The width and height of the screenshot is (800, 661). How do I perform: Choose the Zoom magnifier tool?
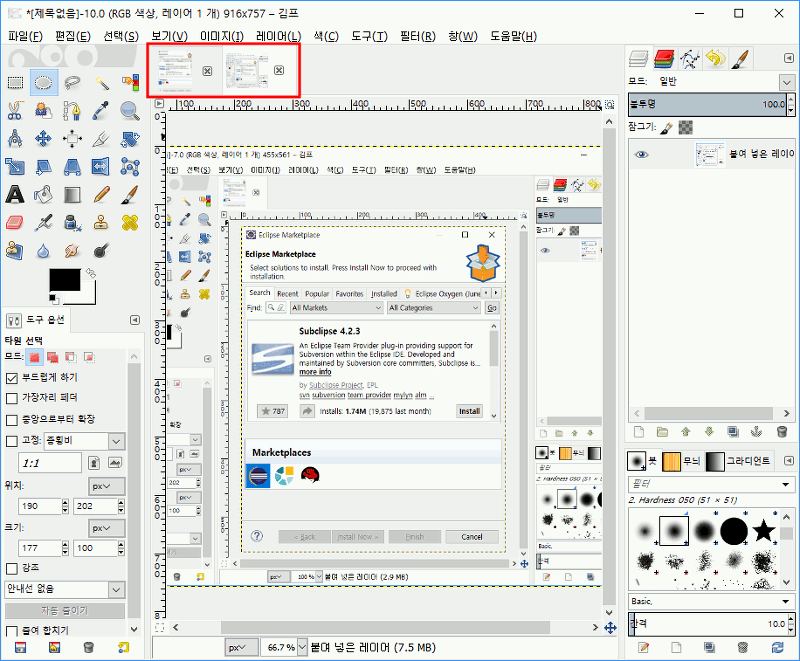[x=130, y=110]
